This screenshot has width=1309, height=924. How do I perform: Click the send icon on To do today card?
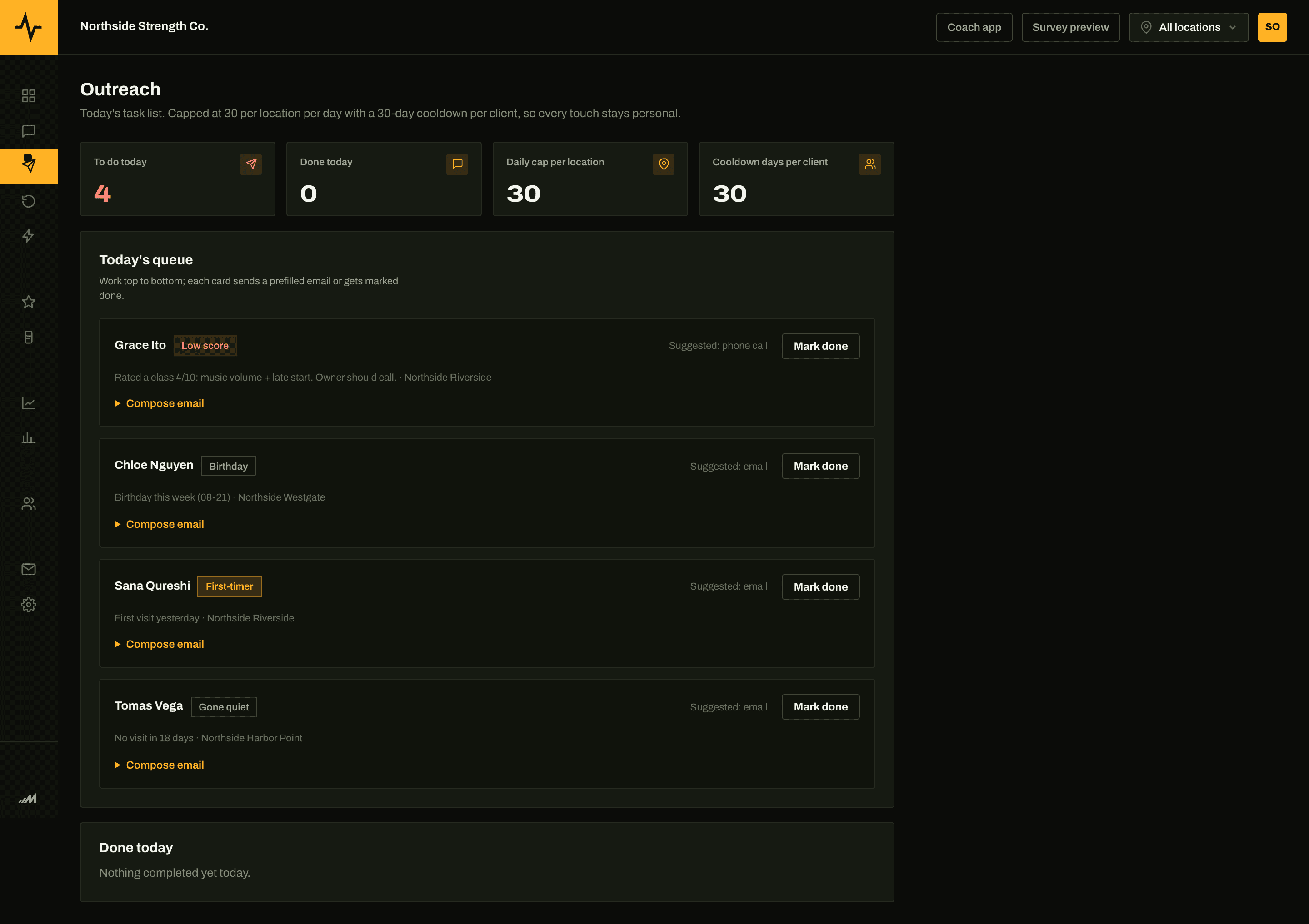tap(251, 164)
